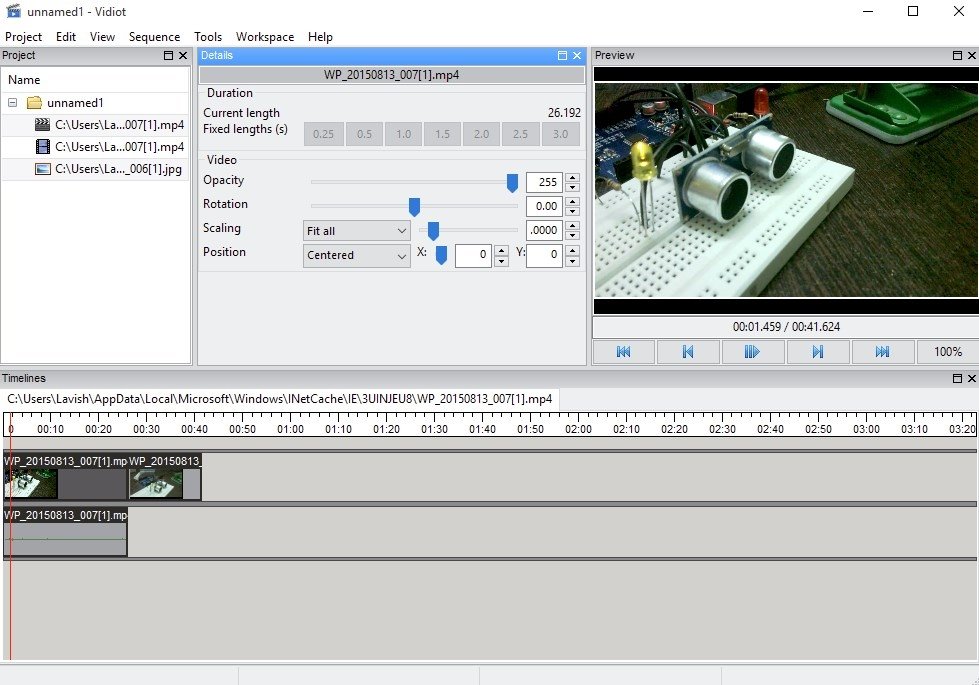
Task: Select the mp4 sequence item with filmstrip icon
Action: point(110,147)
